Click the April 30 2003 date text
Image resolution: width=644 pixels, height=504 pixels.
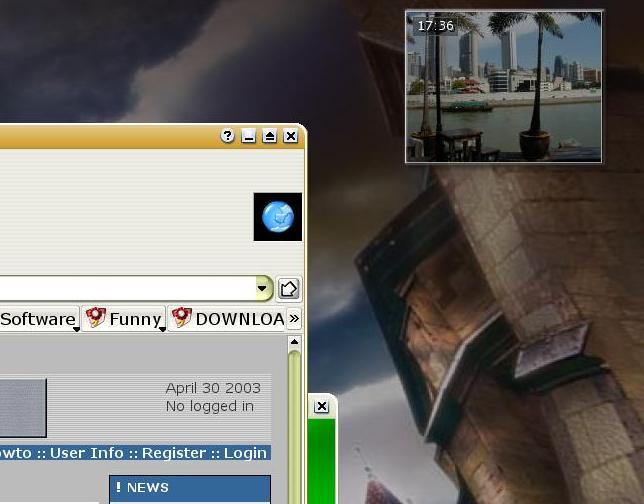(x=213, y=388)
